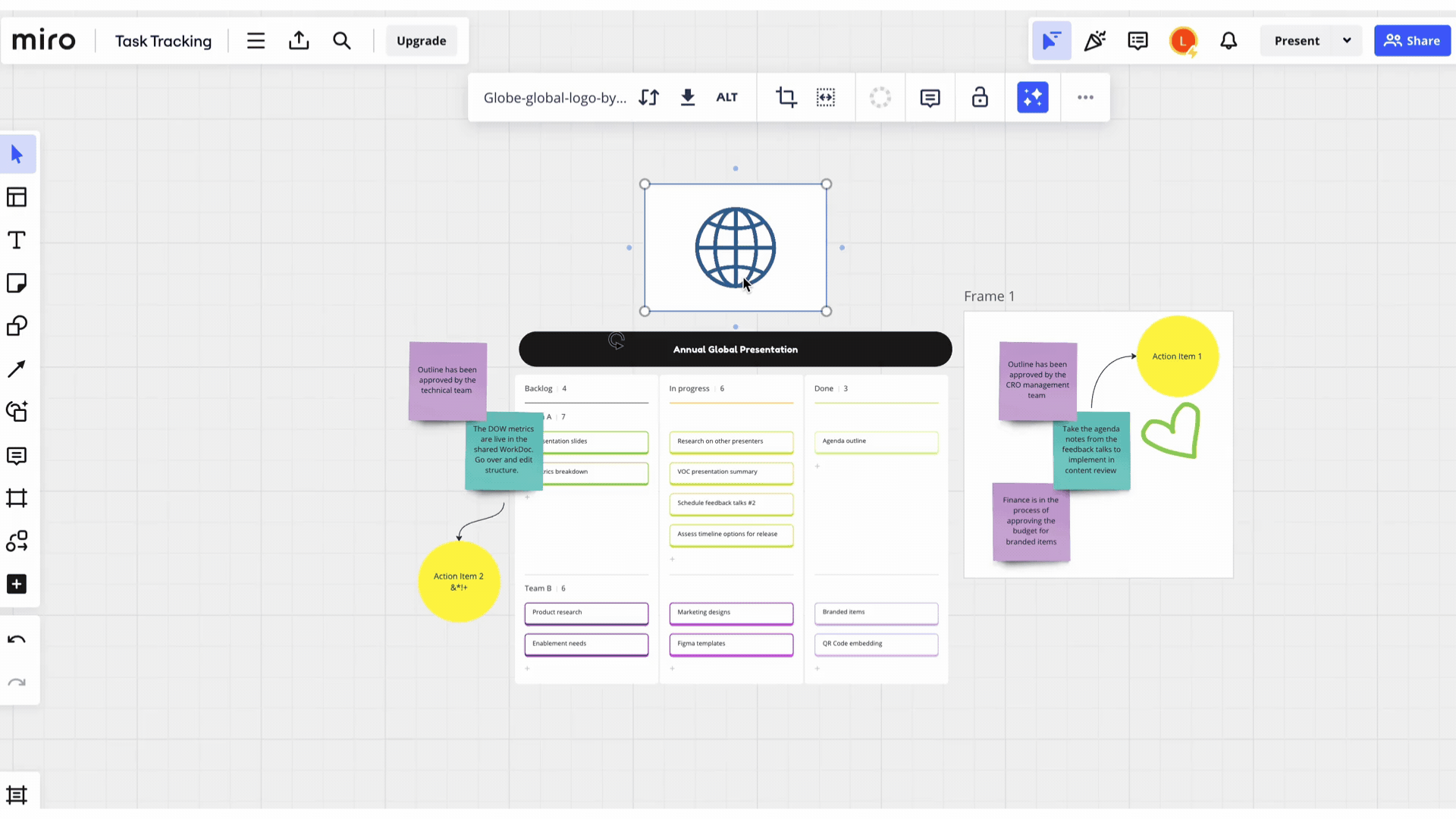Viewport: 1456px width, 819px height.
Task: Crop the selected globe image
Action: click(786, 97)
